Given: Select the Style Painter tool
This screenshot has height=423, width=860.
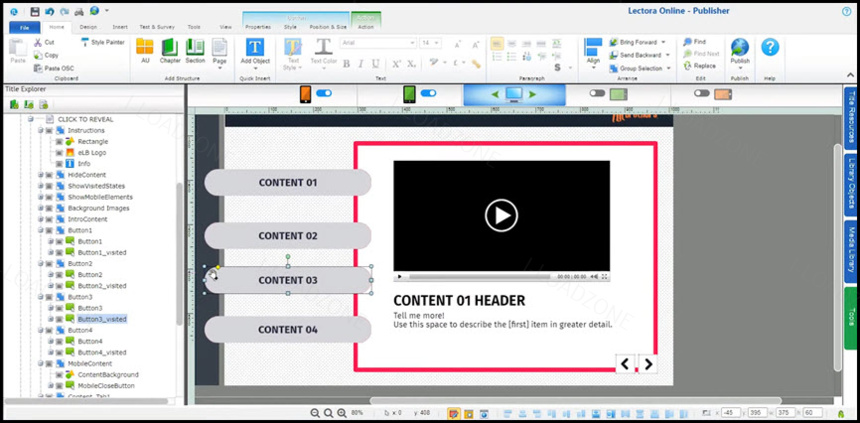Looking at the screenshot, I should point(103,42).
